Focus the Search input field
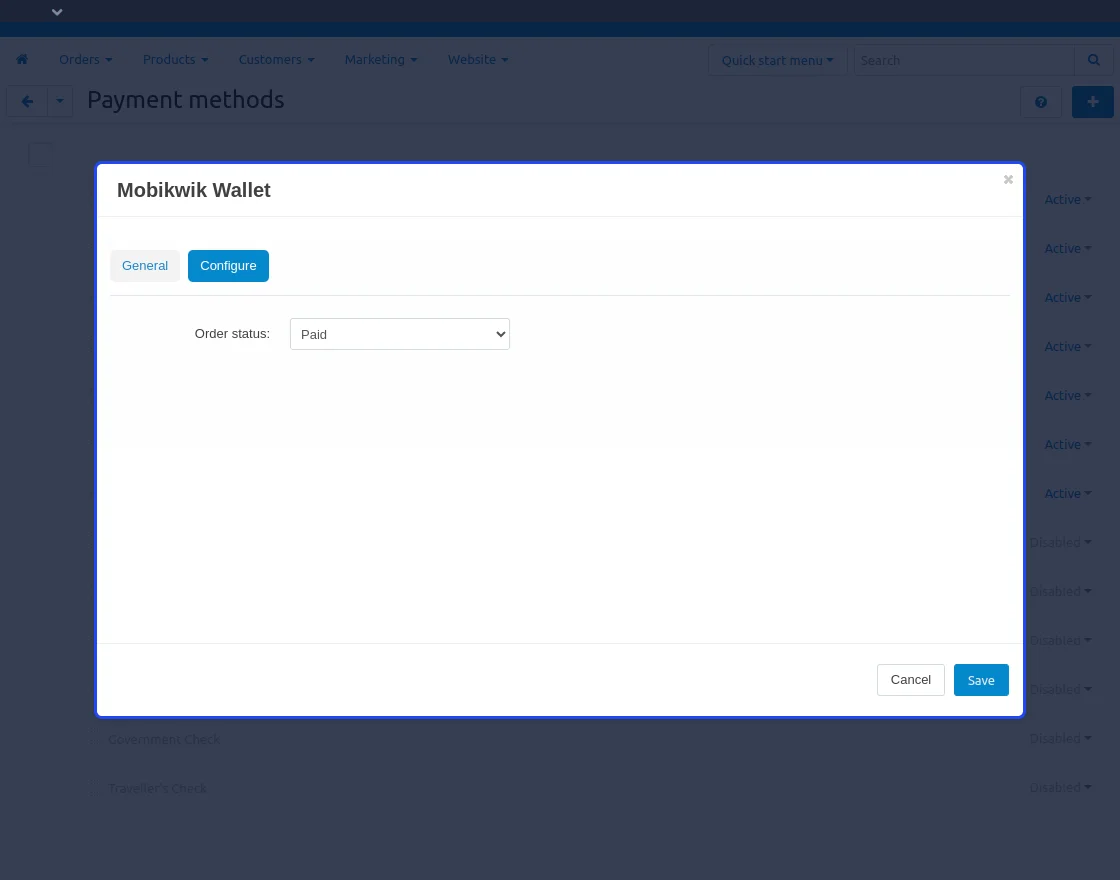 964,61
